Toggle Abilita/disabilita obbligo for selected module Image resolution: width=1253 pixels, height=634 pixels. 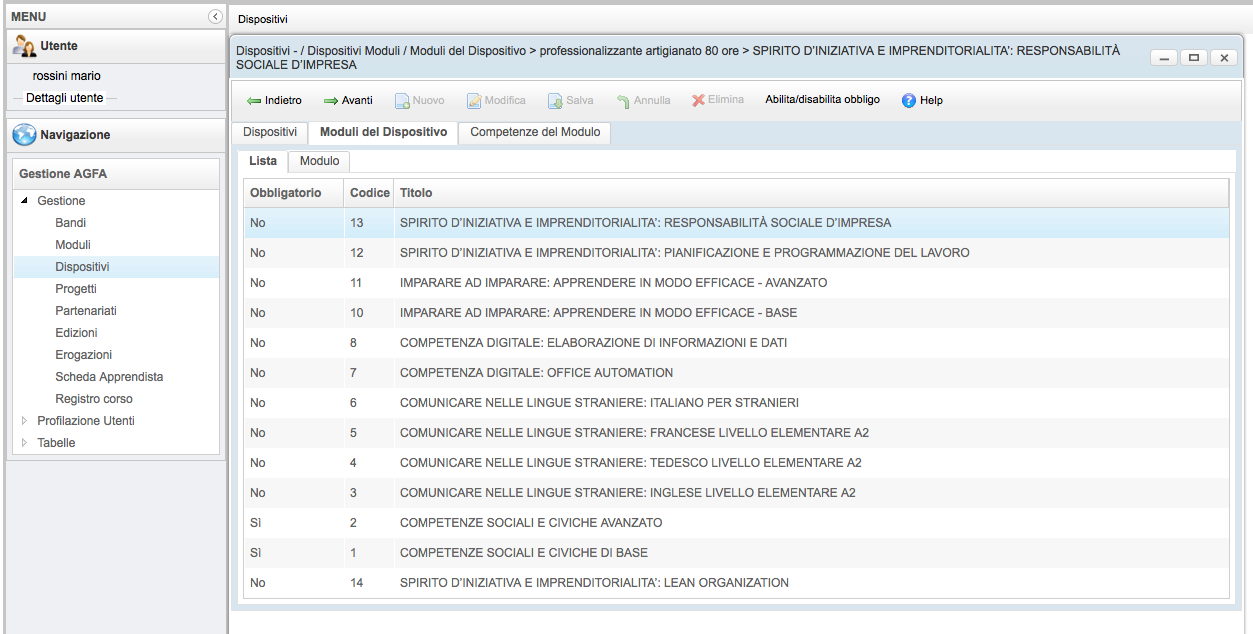point(822,100)
